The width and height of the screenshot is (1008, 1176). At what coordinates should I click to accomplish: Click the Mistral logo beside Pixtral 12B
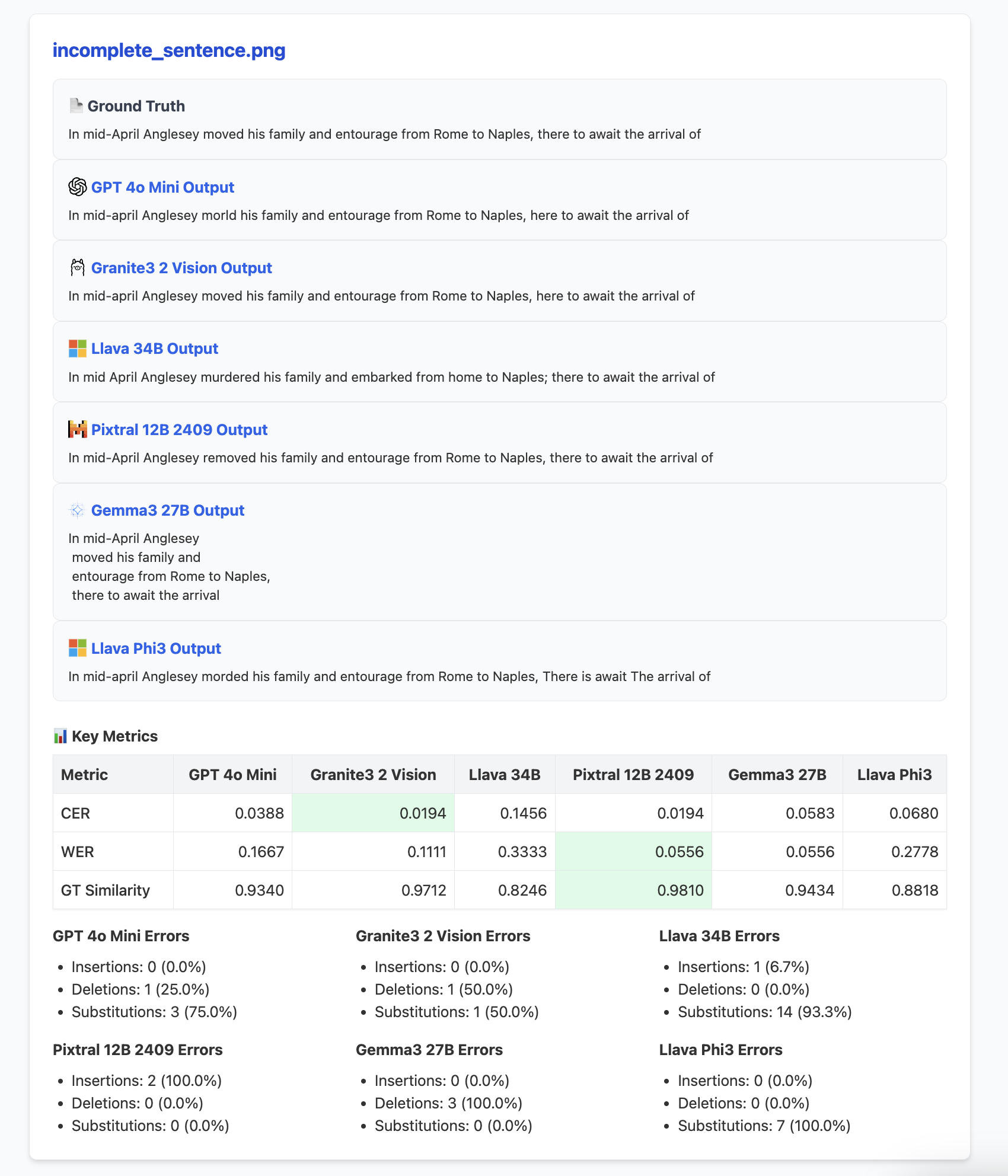tap(77, 429)
